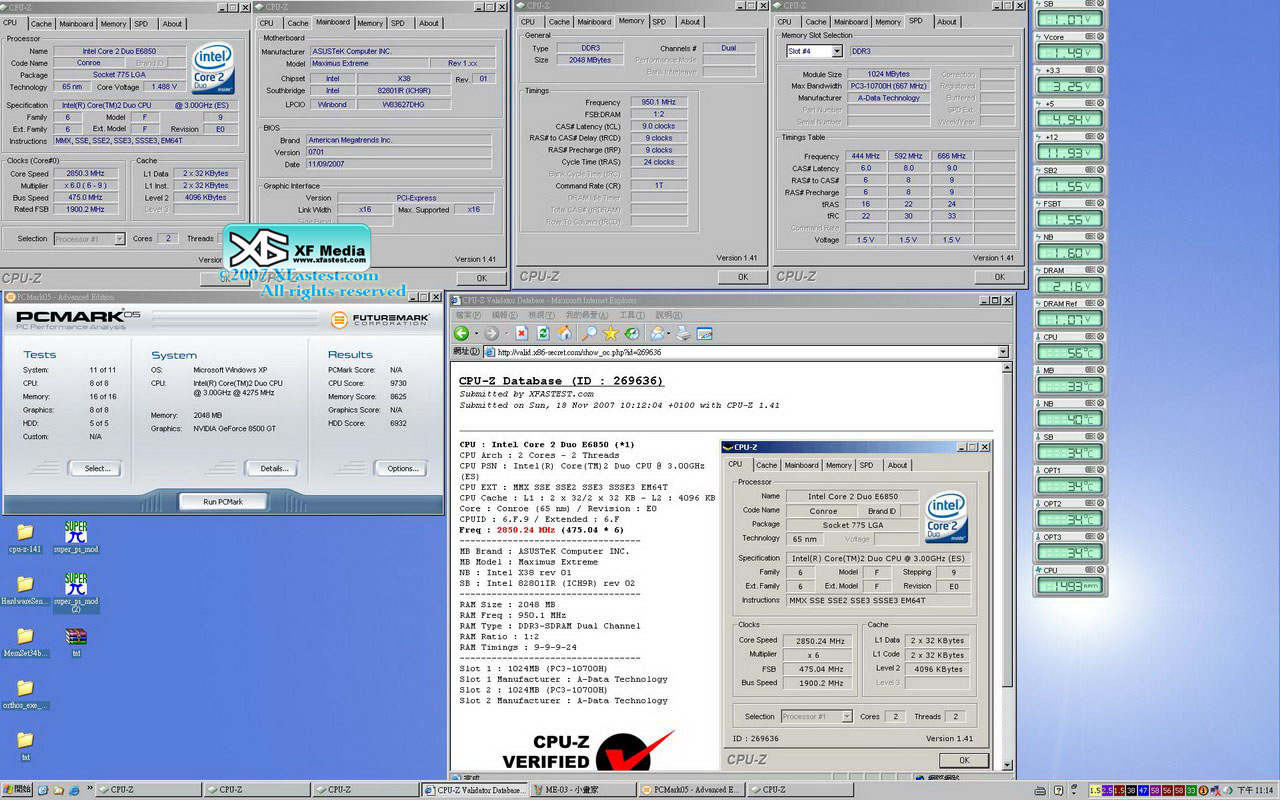
Task: Click the FSBT voltage monitor settings icon
Action: (1089, 203)
